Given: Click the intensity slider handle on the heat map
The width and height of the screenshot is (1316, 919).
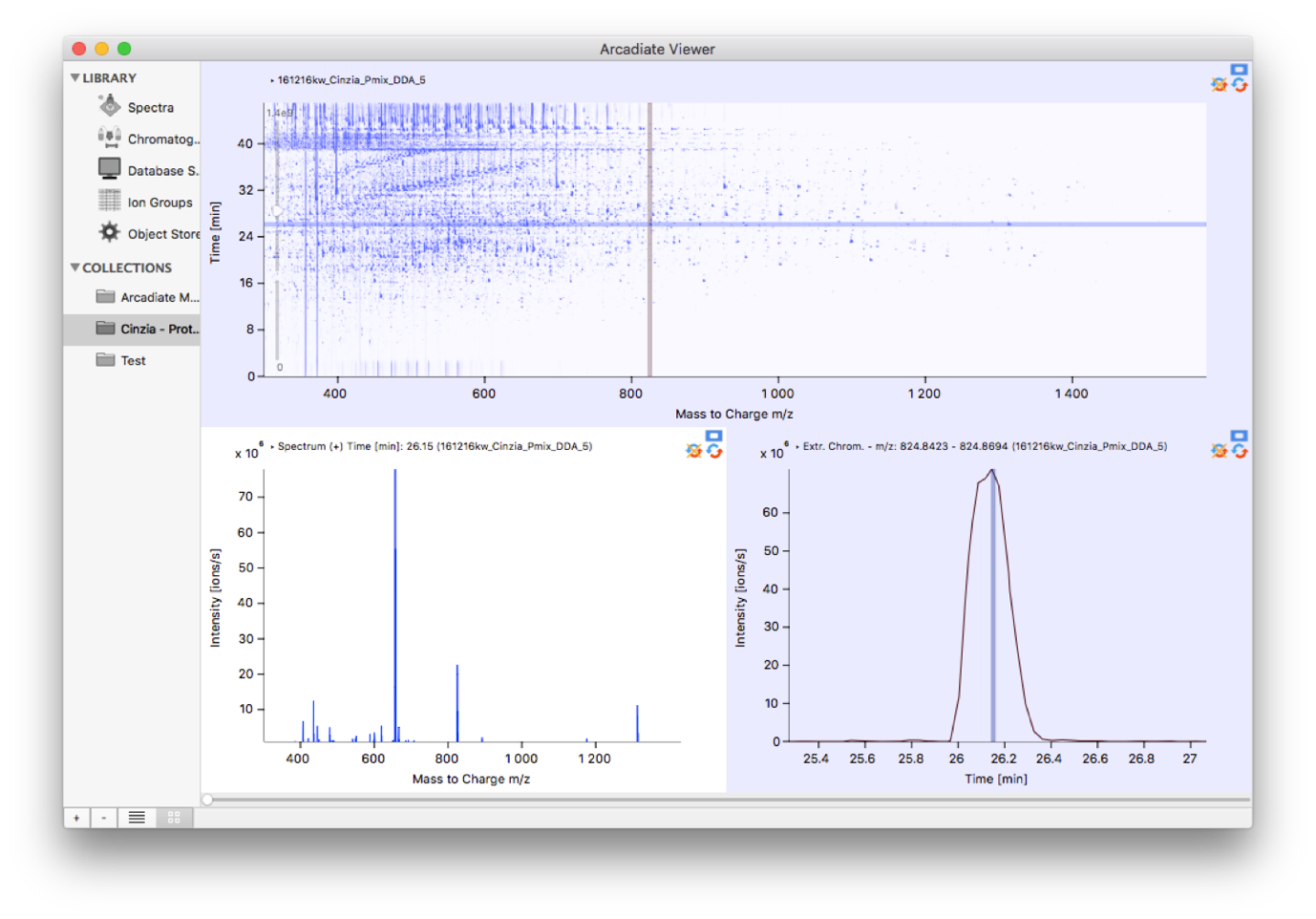Looking at the screenshot, I should pos(277,211).
